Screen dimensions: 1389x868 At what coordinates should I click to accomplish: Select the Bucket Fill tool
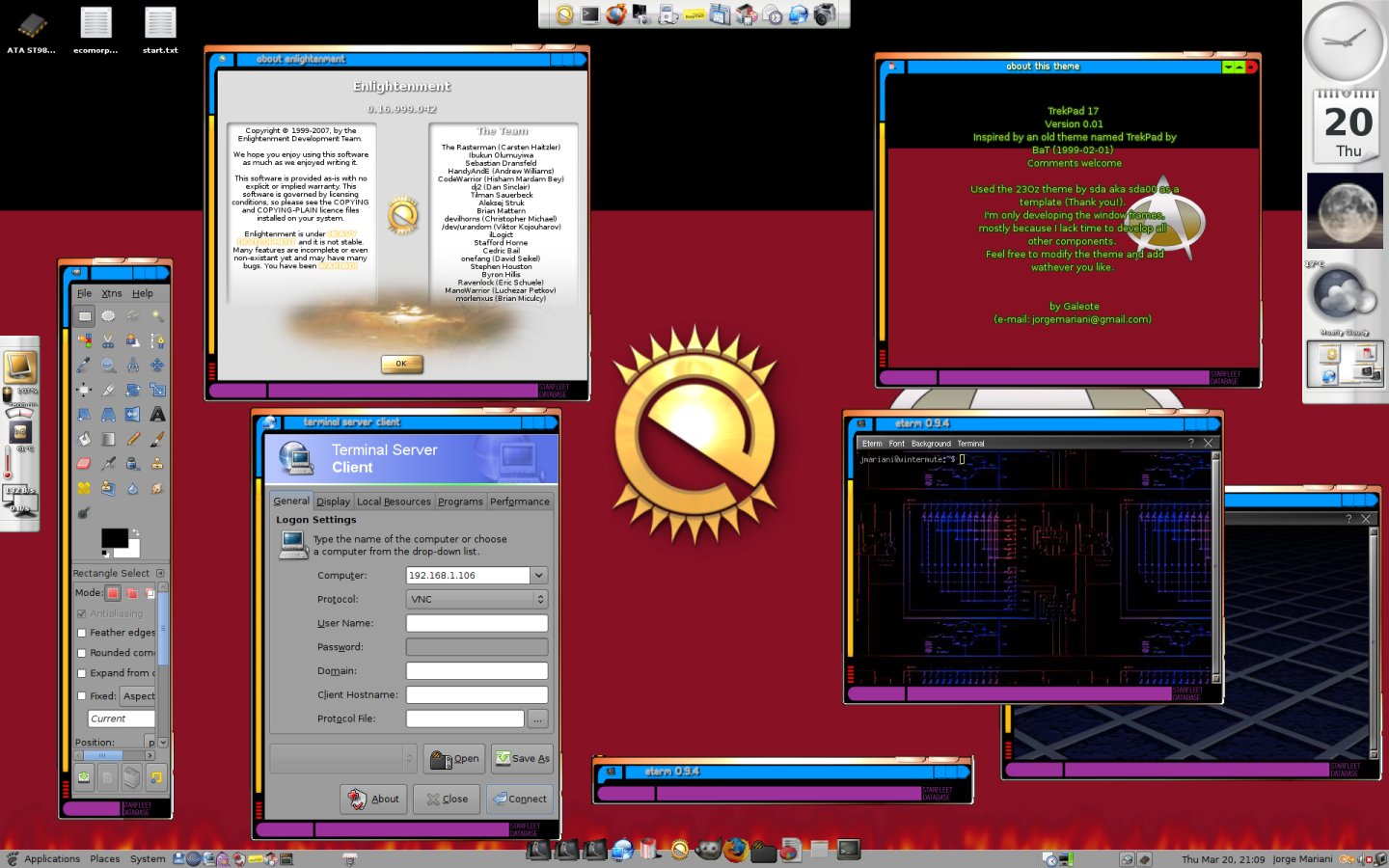(85, 439)
